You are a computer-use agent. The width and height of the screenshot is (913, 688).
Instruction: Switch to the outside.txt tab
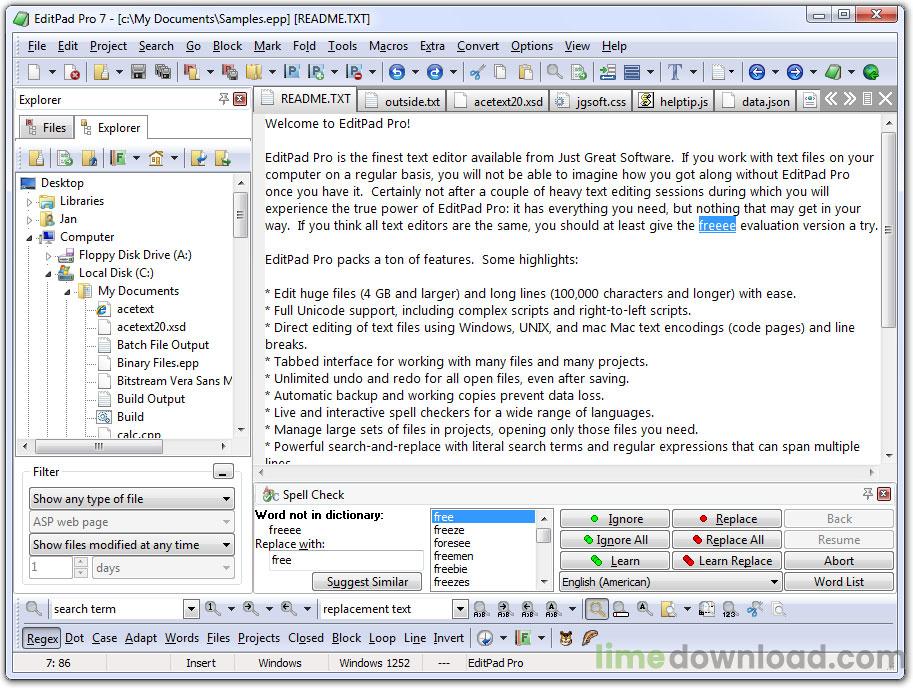(x=402, y=101)
